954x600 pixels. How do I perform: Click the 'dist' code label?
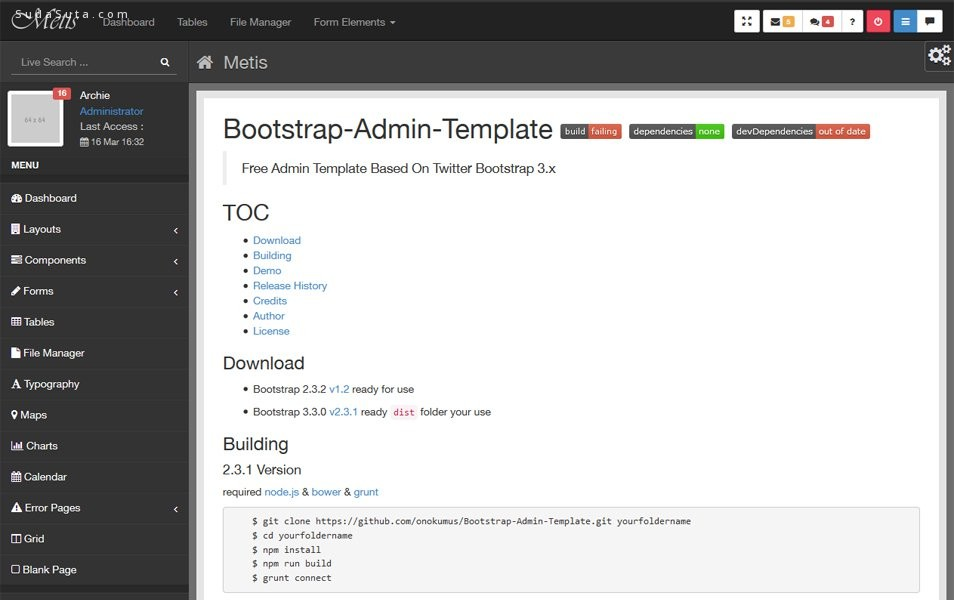pyautogui.click(x=403, y=413)
